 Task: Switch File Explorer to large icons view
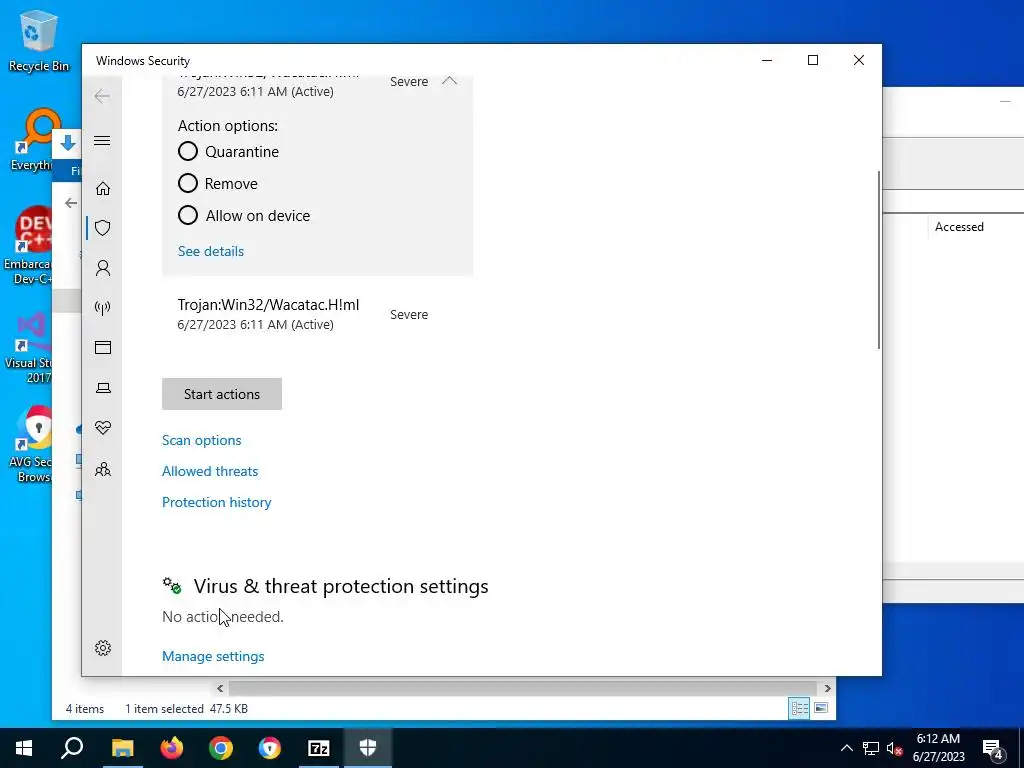pyautogui.click(x=821, y=708)
